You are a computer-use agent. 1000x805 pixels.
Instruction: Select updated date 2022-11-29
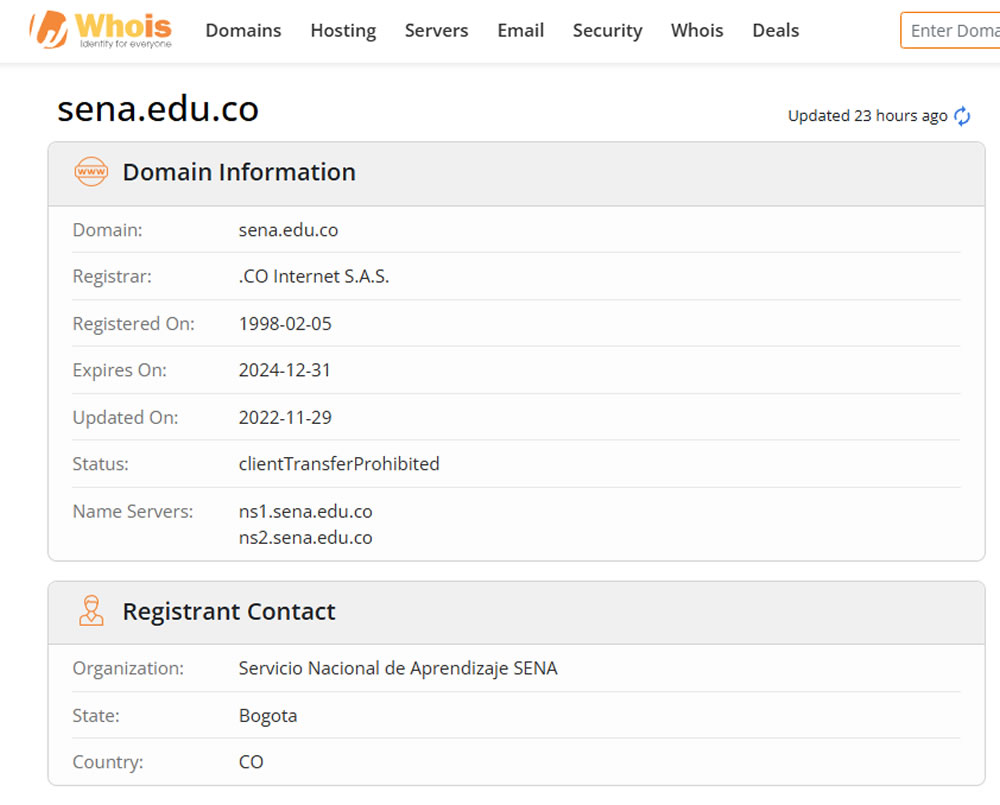285,418
